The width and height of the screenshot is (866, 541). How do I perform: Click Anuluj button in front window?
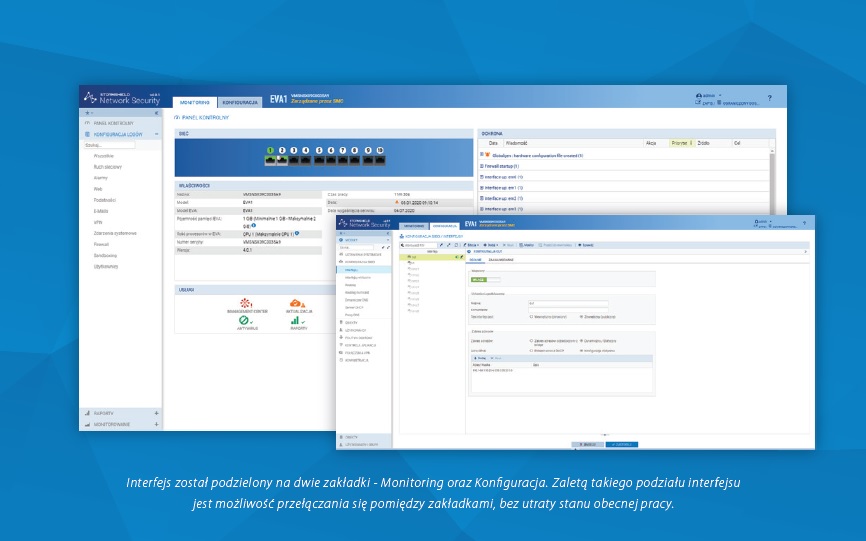(x=587, y=444)
